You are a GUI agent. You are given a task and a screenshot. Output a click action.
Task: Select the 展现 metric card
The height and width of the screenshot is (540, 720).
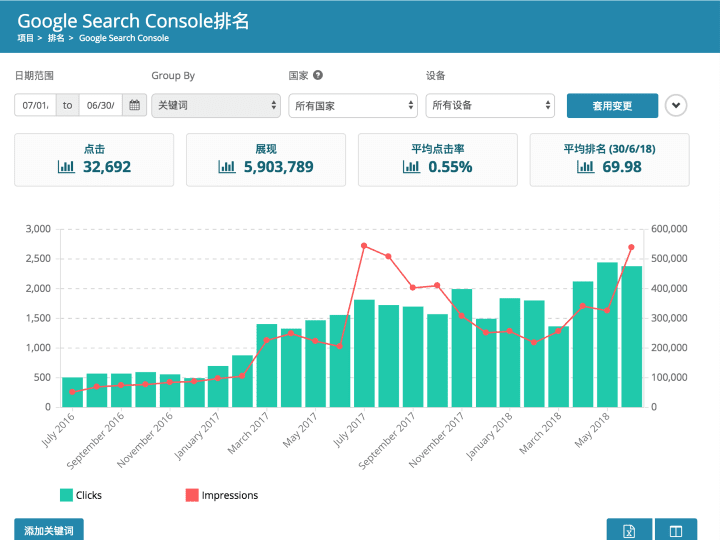tap(266, 160)
